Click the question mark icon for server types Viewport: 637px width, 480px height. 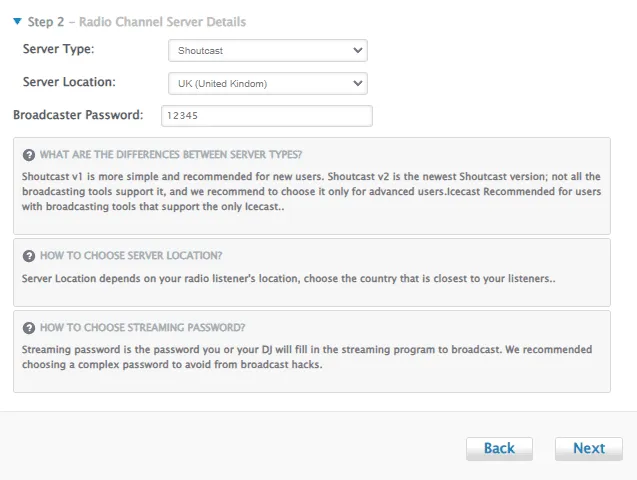(x=29, y=155)
